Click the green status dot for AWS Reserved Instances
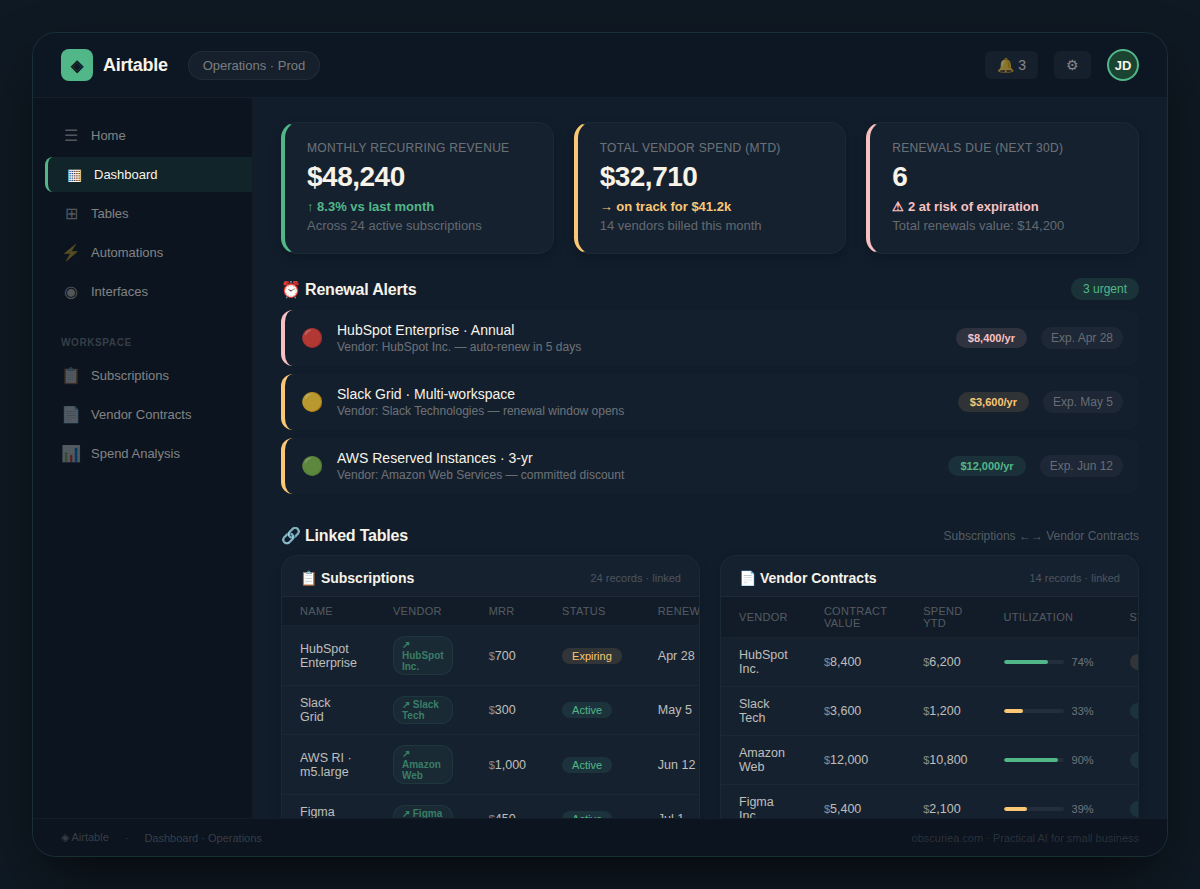1200x889 pixels. [x=312, y=466]
